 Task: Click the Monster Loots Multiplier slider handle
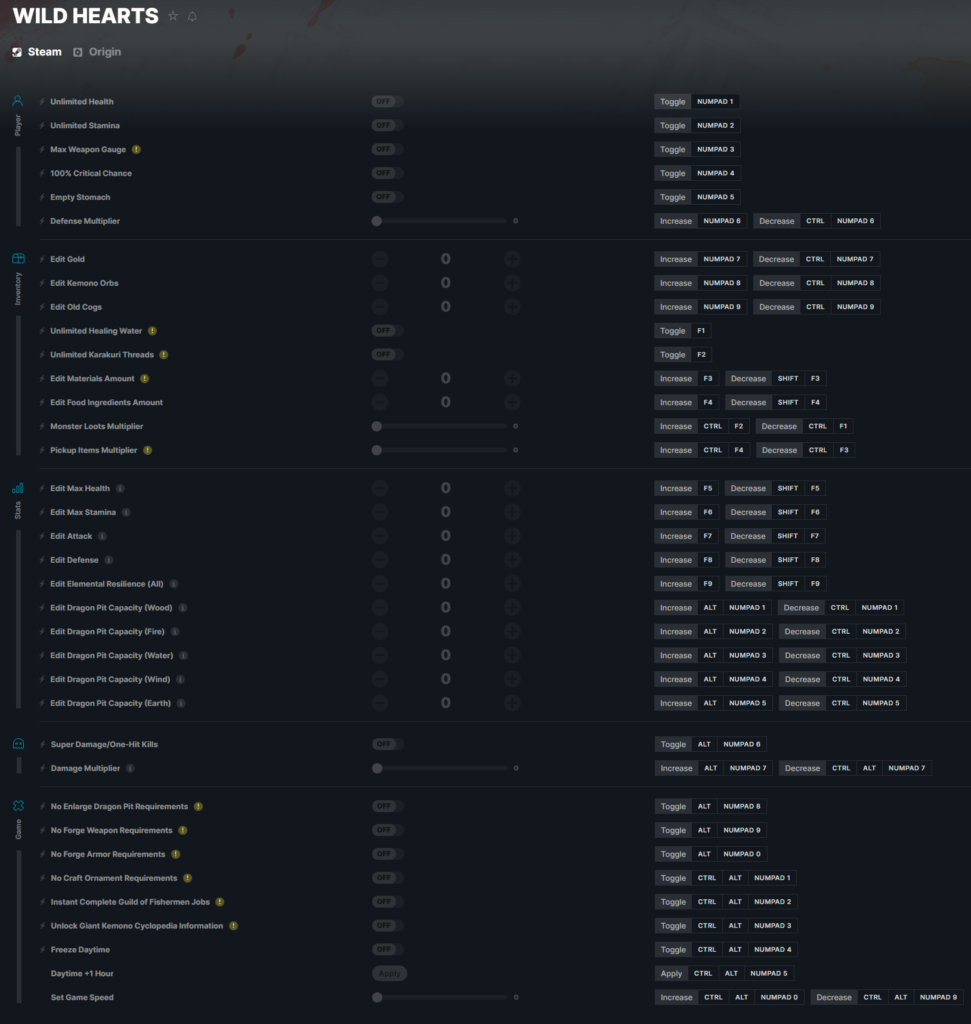pos(377,426)
